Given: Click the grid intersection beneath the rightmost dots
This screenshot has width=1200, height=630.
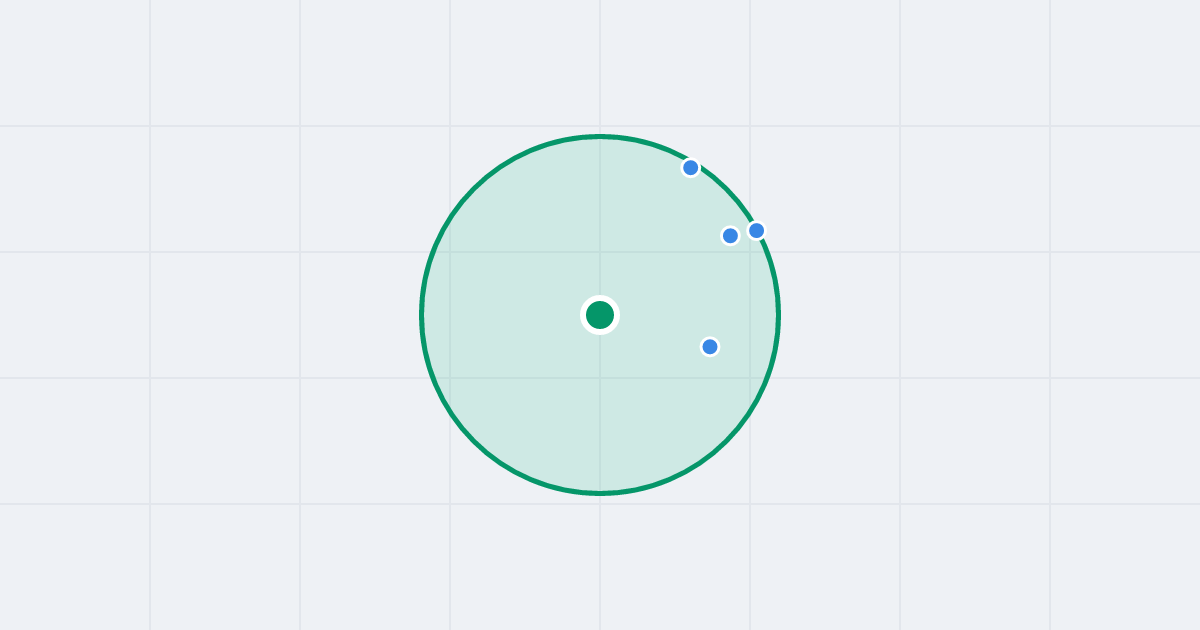Looking at the screenshot, I should click(x=750, y=252).
